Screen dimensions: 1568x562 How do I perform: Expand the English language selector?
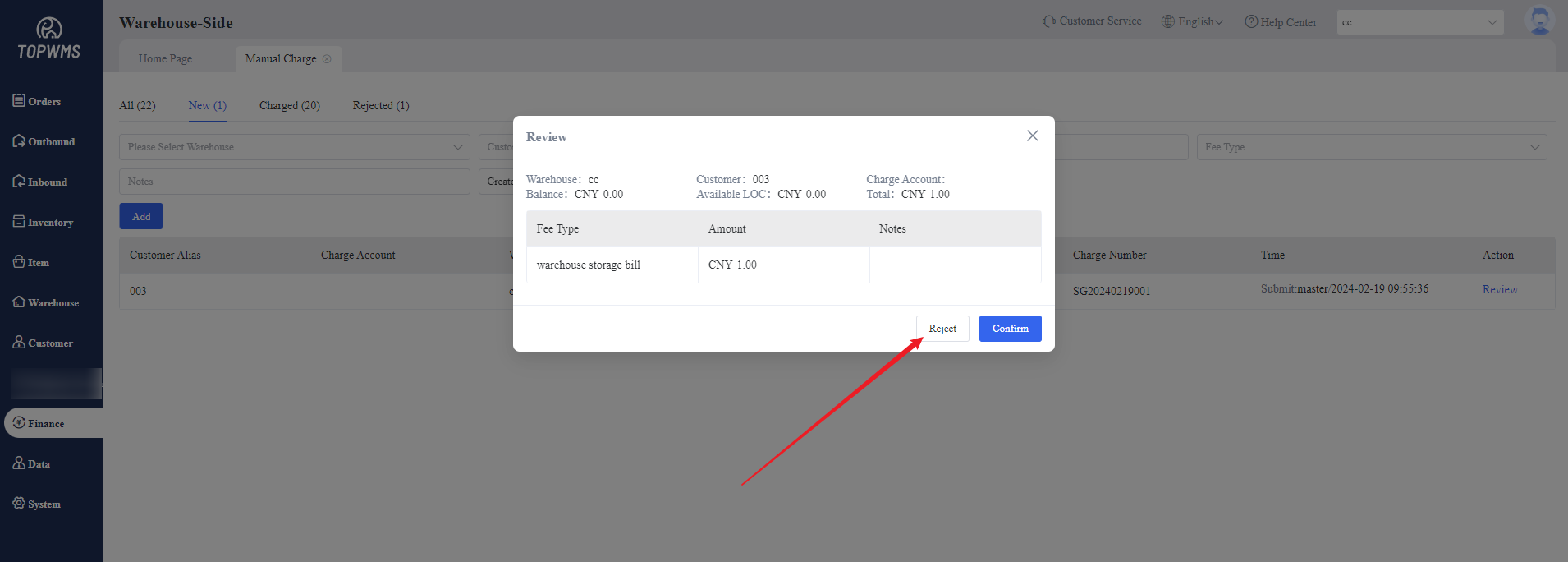tap(1192, 22)
